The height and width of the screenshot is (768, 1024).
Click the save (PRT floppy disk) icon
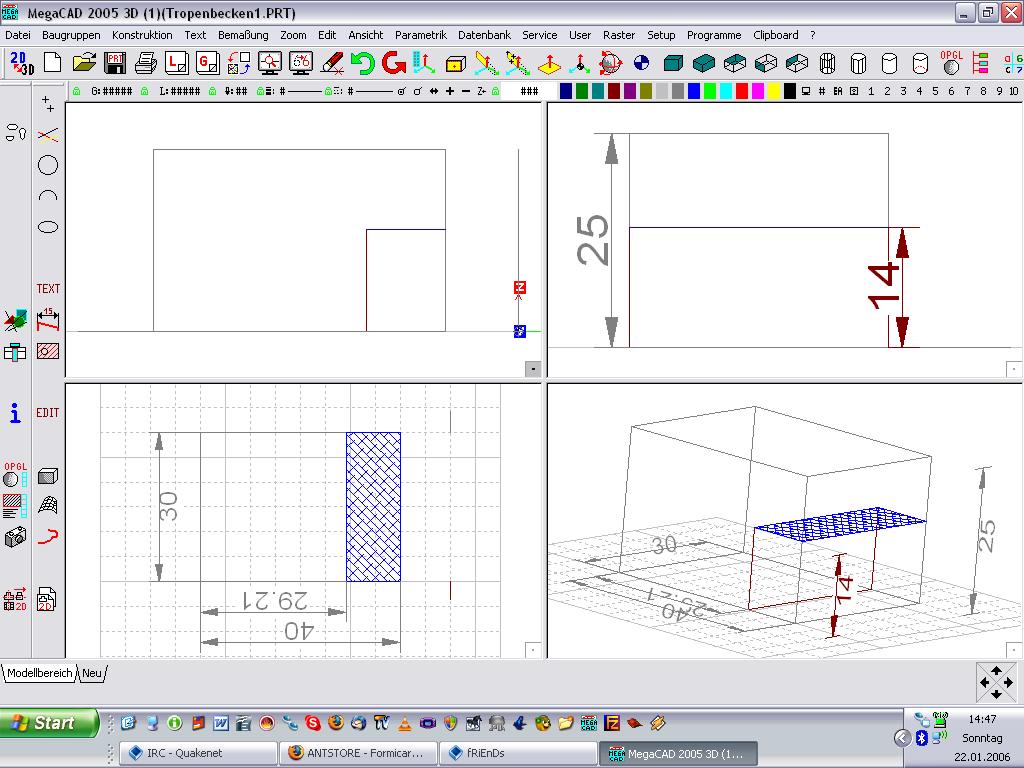[x=115, y=64]
